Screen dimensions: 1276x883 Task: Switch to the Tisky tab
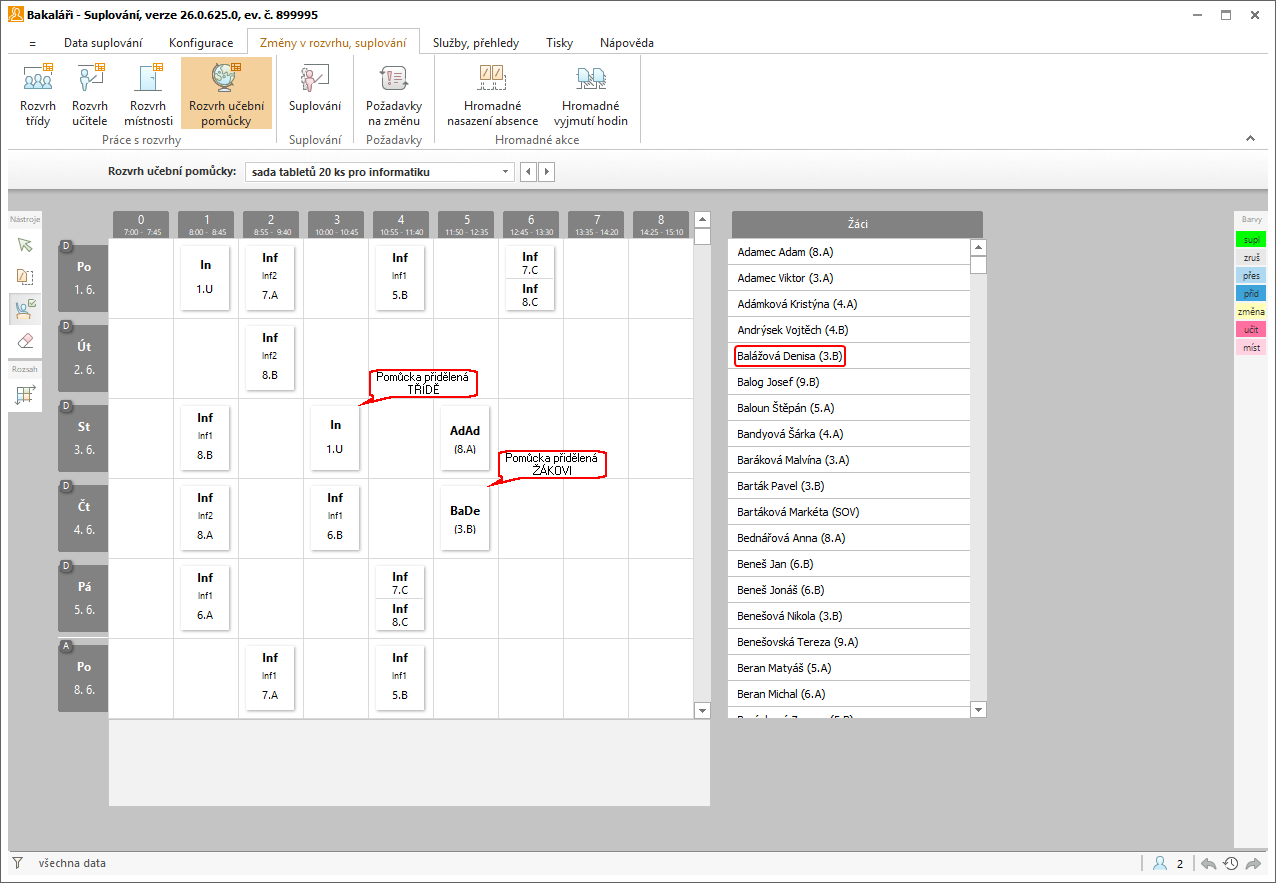560,43
